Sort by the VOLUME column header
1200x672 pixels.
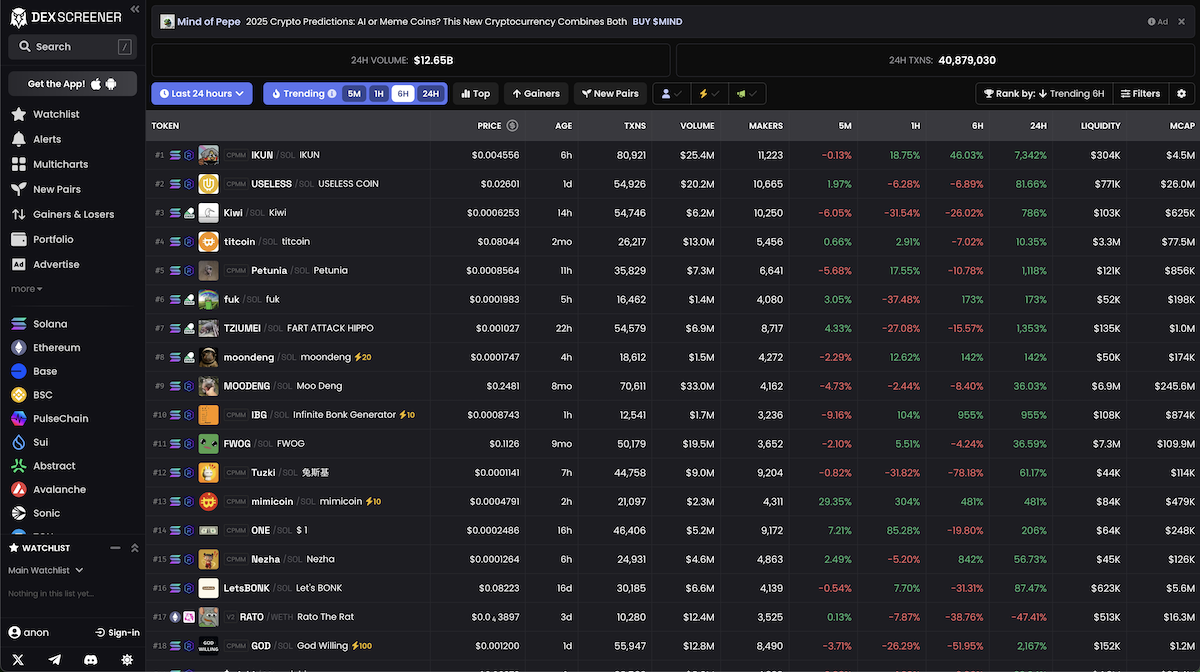(697, 126)
